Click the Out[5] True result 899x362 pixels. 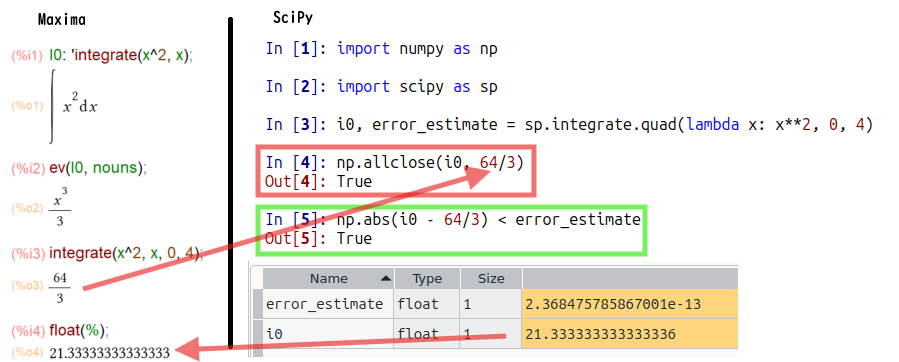(x=318, y=238)
